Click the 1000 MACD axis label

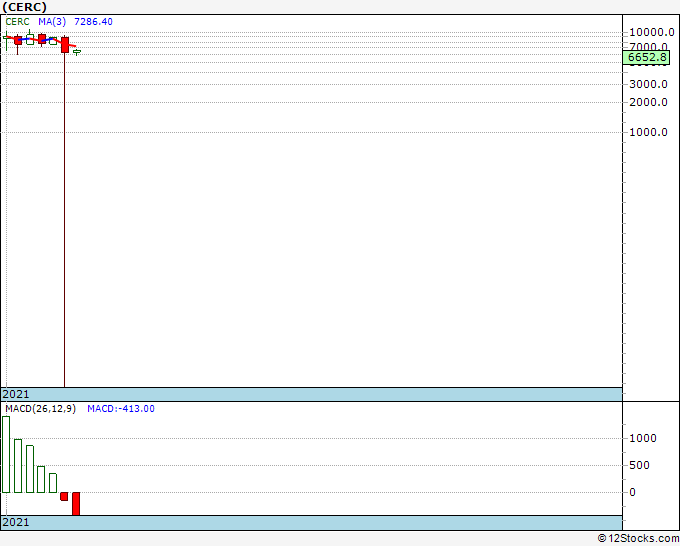(643, 438)
